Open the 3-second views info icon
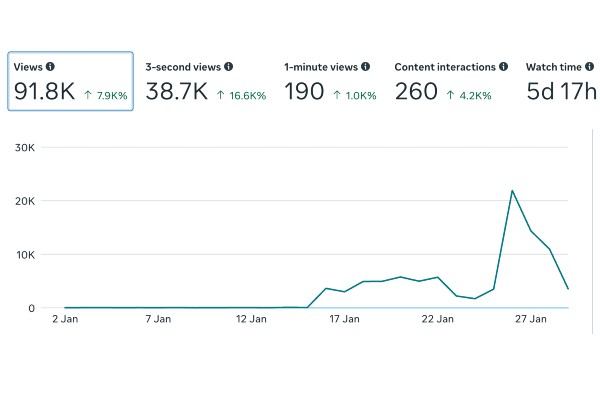 pos(228,67)
